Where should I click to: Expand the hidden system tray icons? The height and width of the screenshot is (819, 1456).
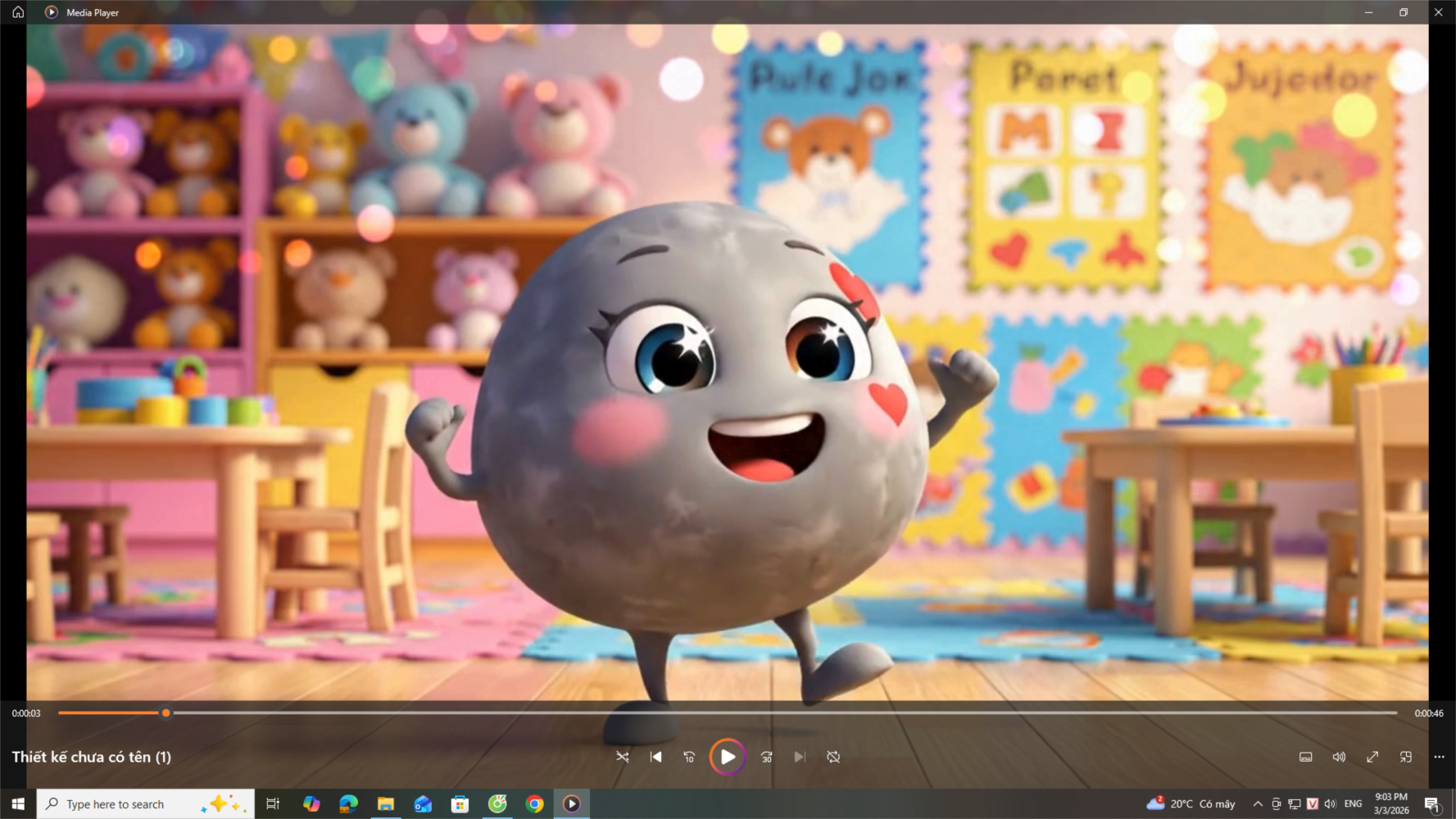pos(1258,804)
